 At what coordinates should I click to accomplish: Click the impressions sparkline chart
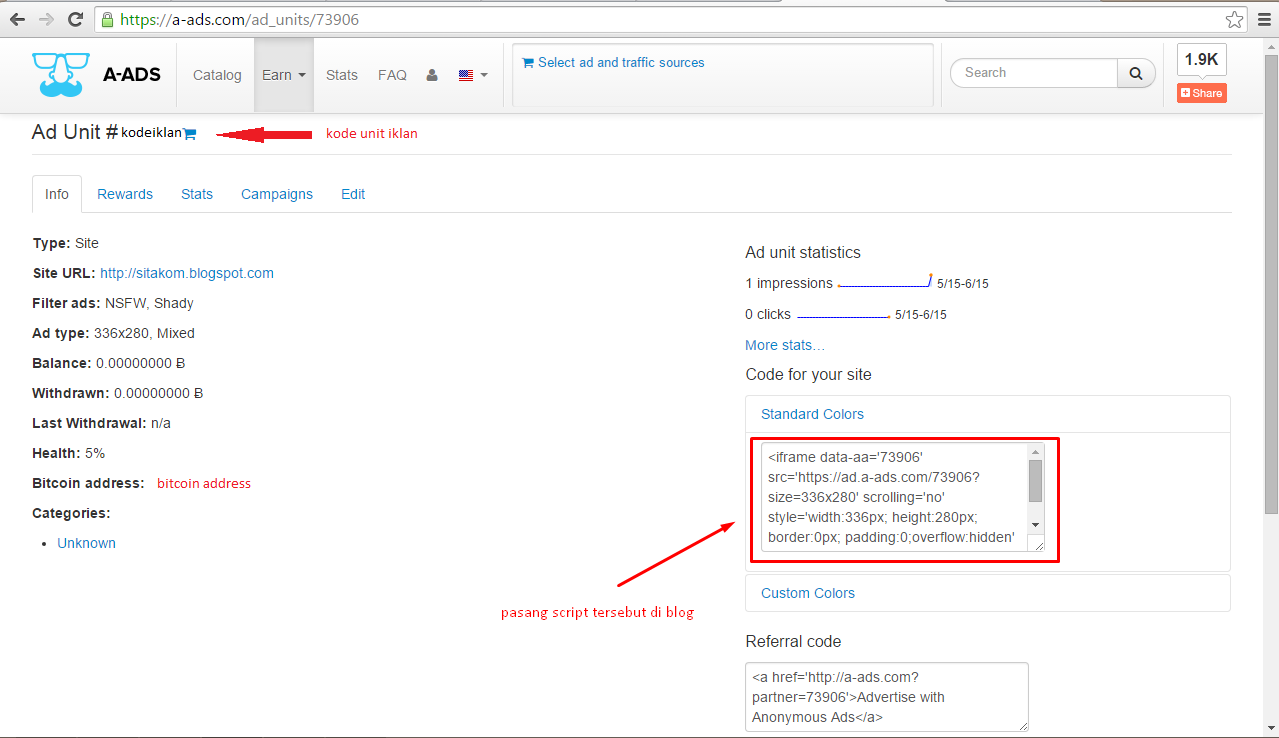click(x=885, y=281)
